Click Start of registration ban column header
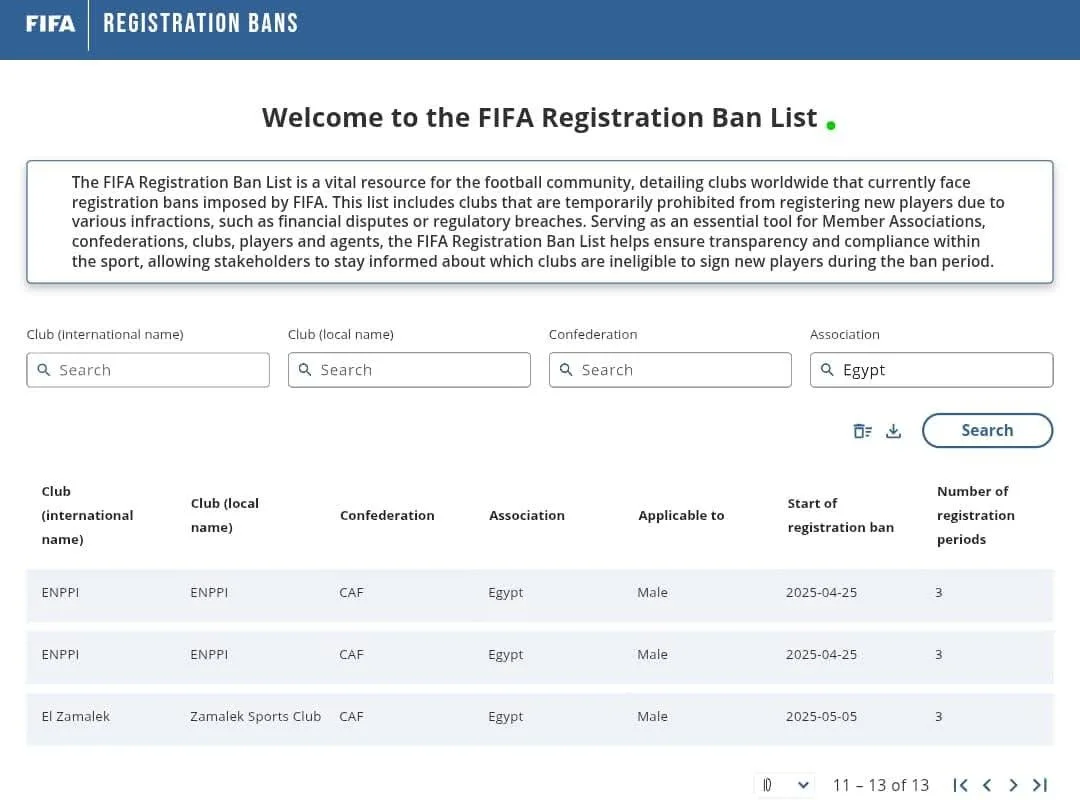 point(840,515)
